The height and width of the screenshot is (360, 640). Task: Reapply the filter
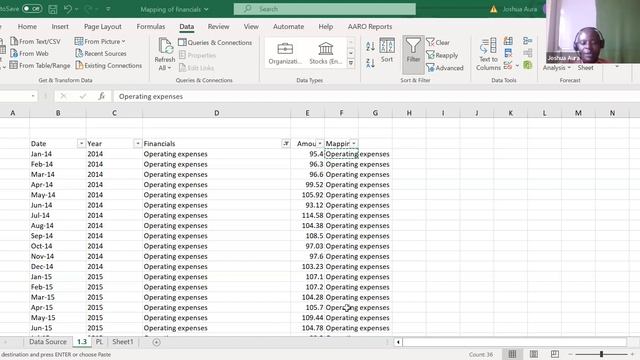[442, 55]
